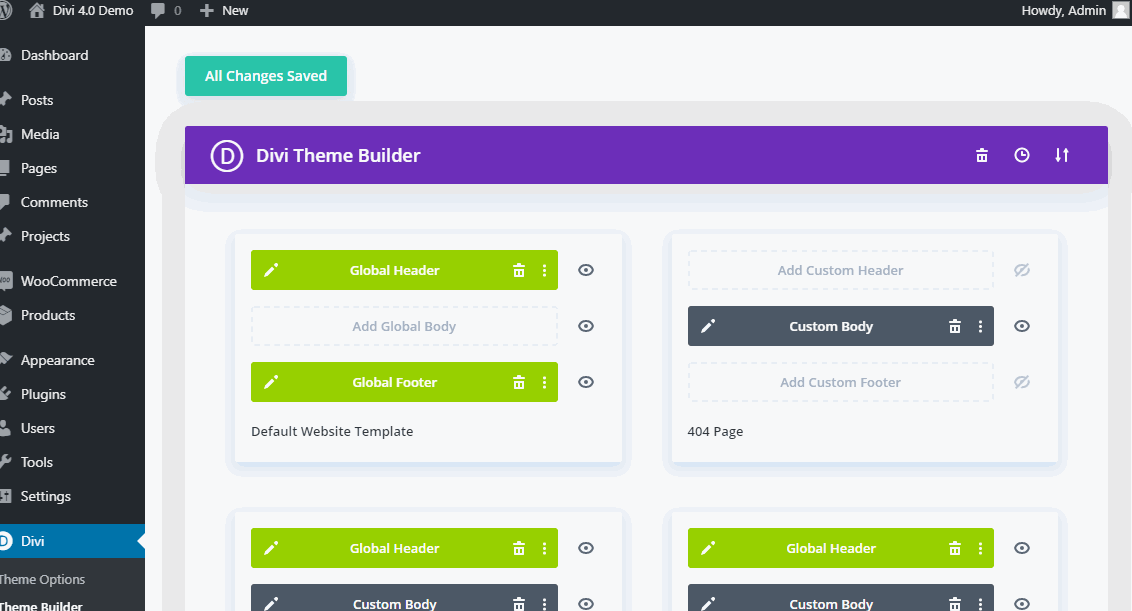Delete the Global Footer via trash icon
This screenshot has width=1132, height=611.
click(x=518, y=382)
